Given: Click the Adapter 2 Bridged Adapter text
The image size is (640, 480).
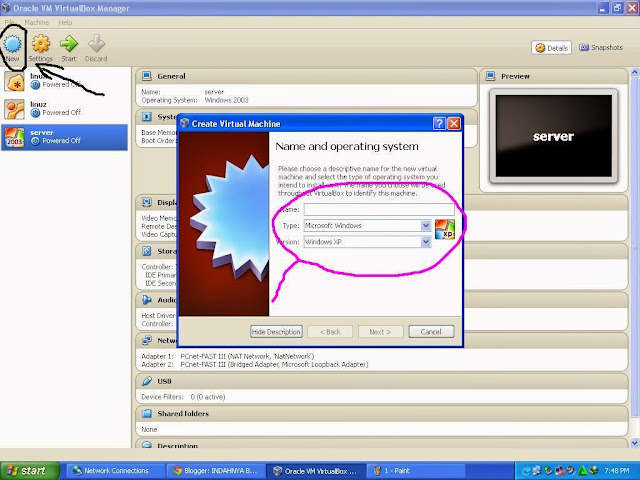Looking at the screenshot, I should click(274, 364).
